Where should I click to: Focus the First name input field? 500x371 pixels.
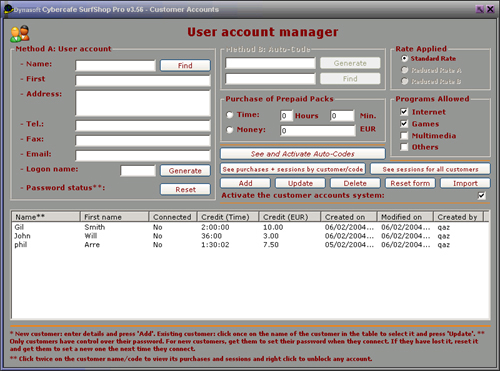pos(143,80)
